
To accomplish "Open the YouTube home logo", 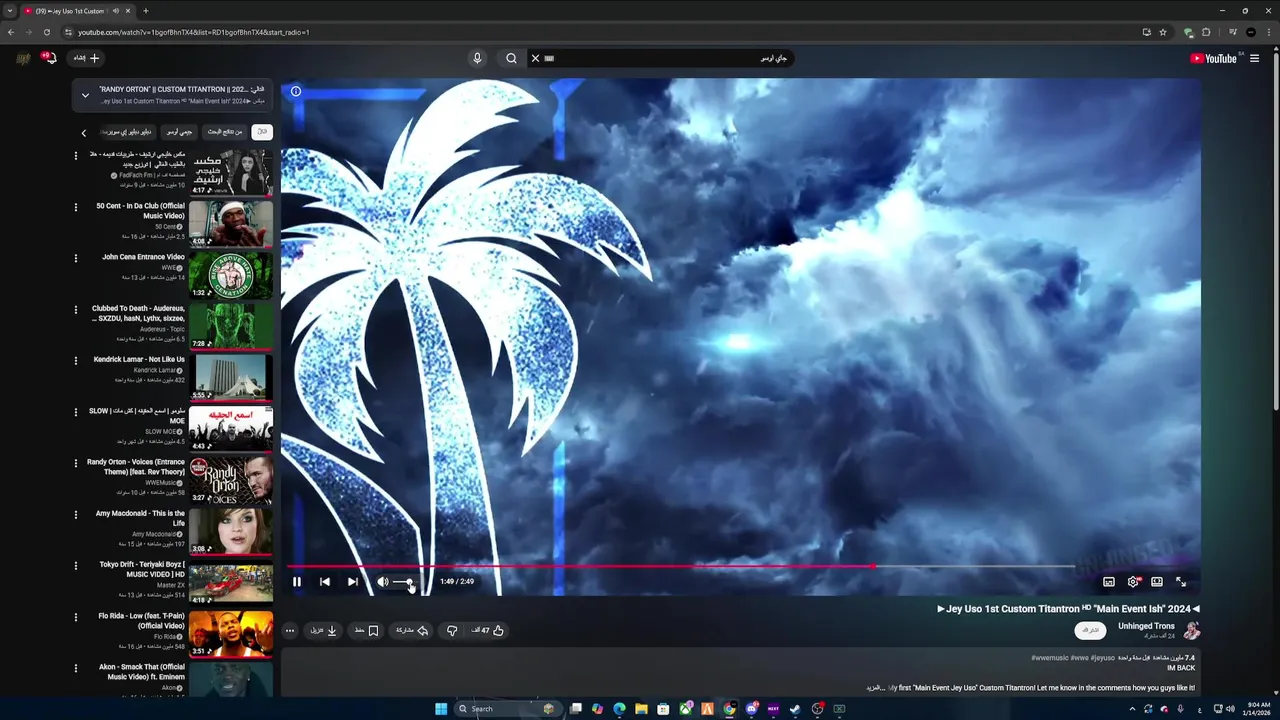I will click(x=1213, y=58).
